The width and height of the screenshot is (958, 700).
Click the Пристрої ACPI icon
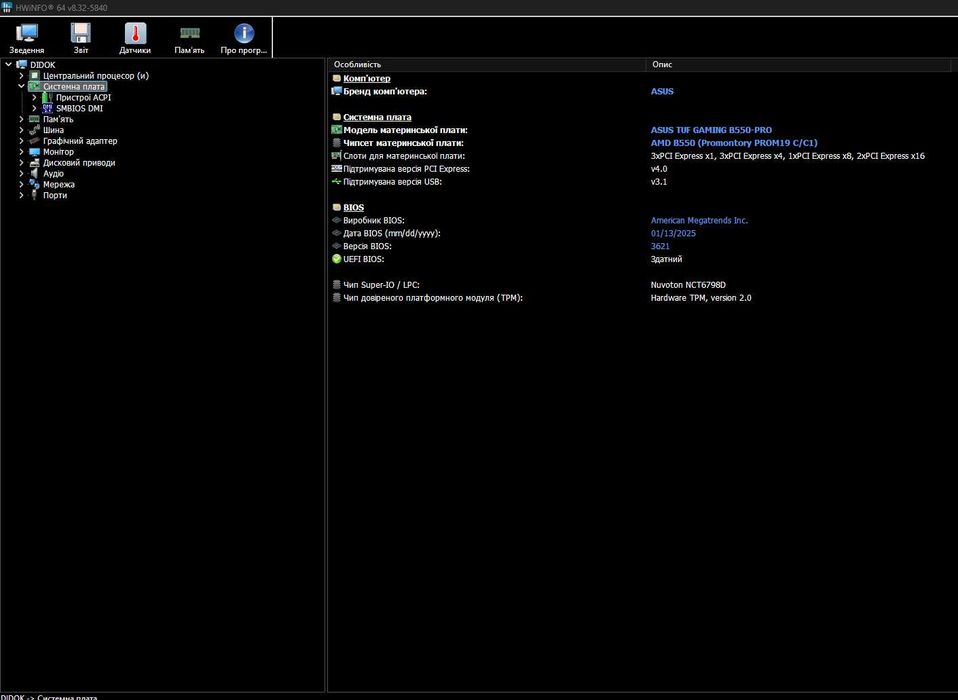tap(48, 97)
